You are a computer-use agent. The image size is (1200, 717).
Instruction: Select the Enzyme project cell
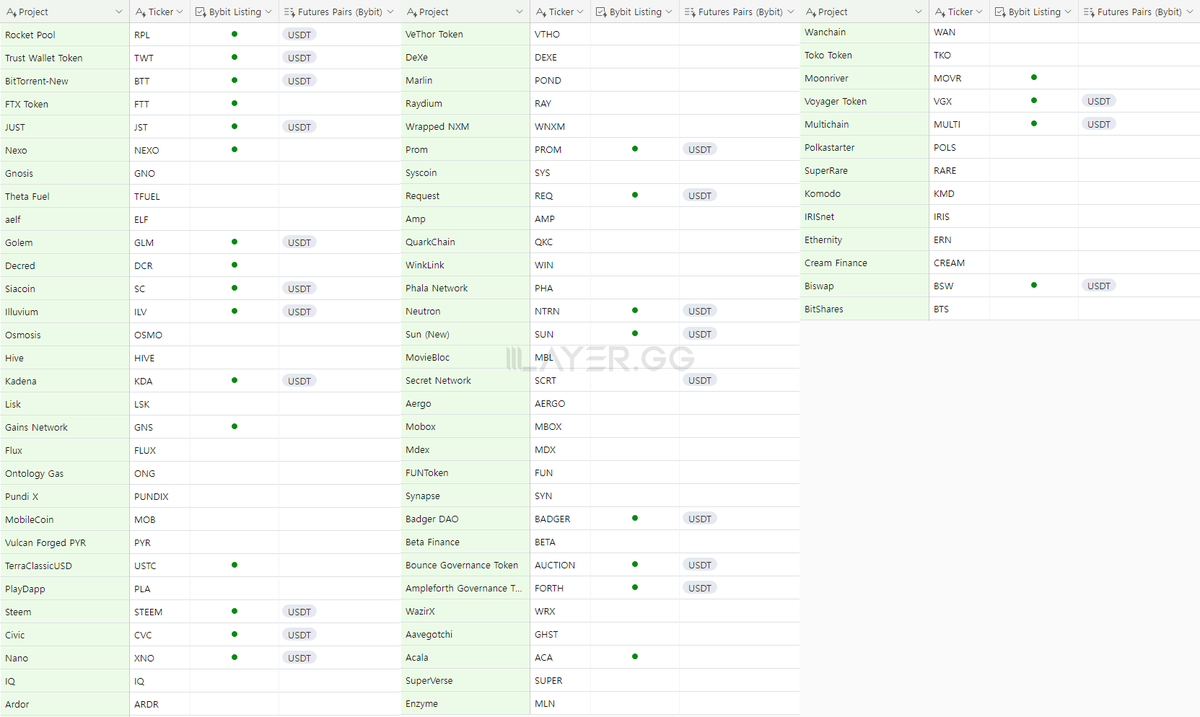(465, 704)
